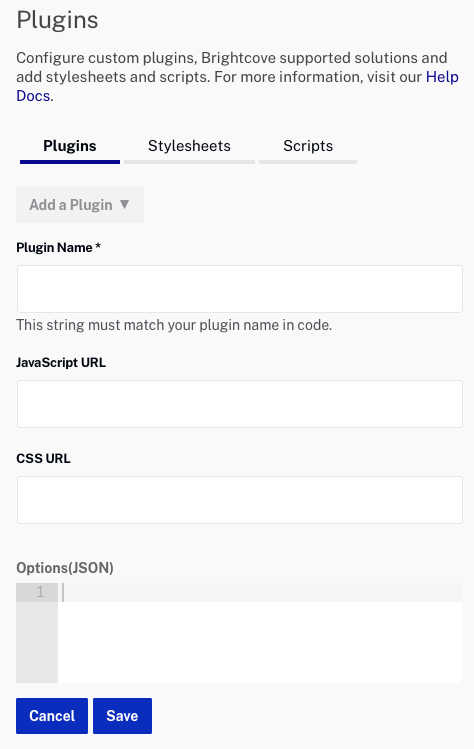This screenshot has width=474, height=749.
Task: Click the Plugin Name label
Action: [58, 247]
